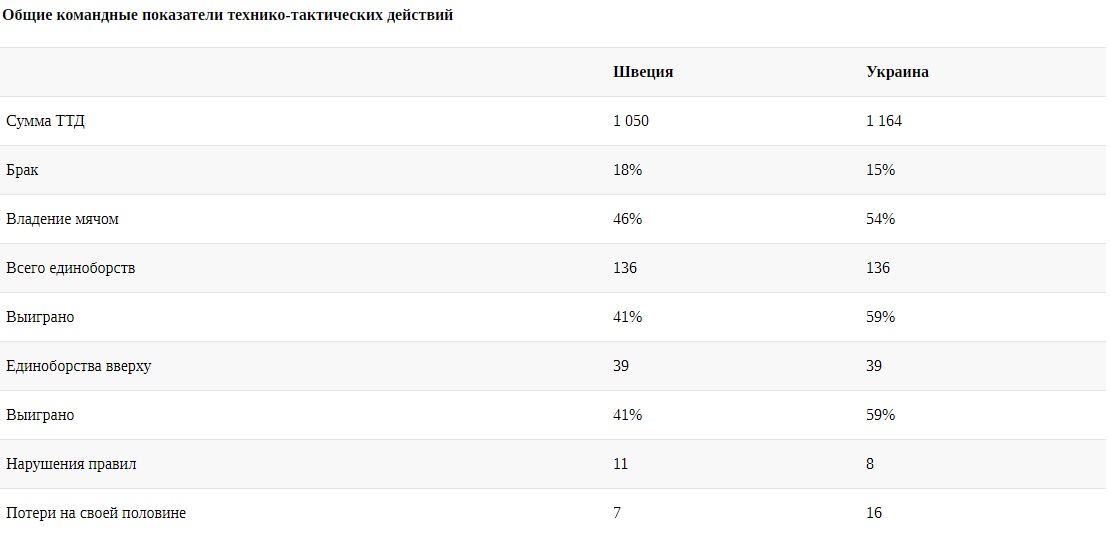Select the Украина column header

(897, 72)
